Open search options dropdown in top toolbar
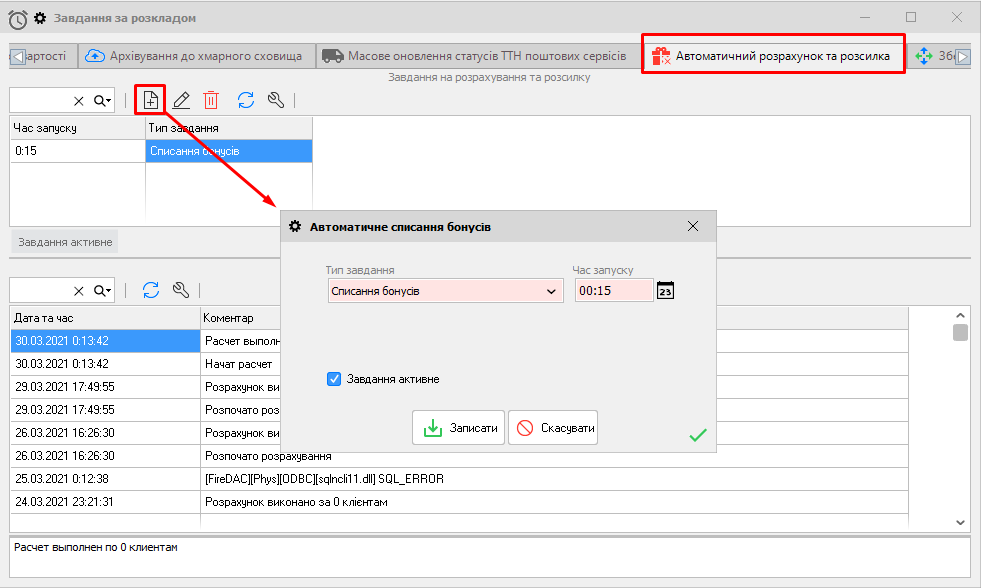Viewport: 981px width, 588px height. 103,100
